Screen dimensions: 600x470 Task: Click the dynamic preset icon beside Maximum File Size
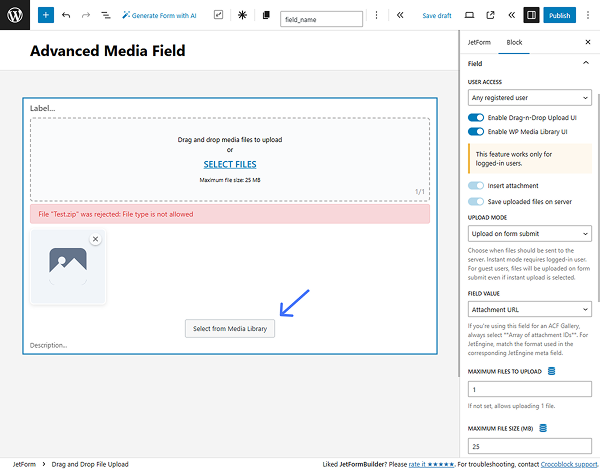543,428
